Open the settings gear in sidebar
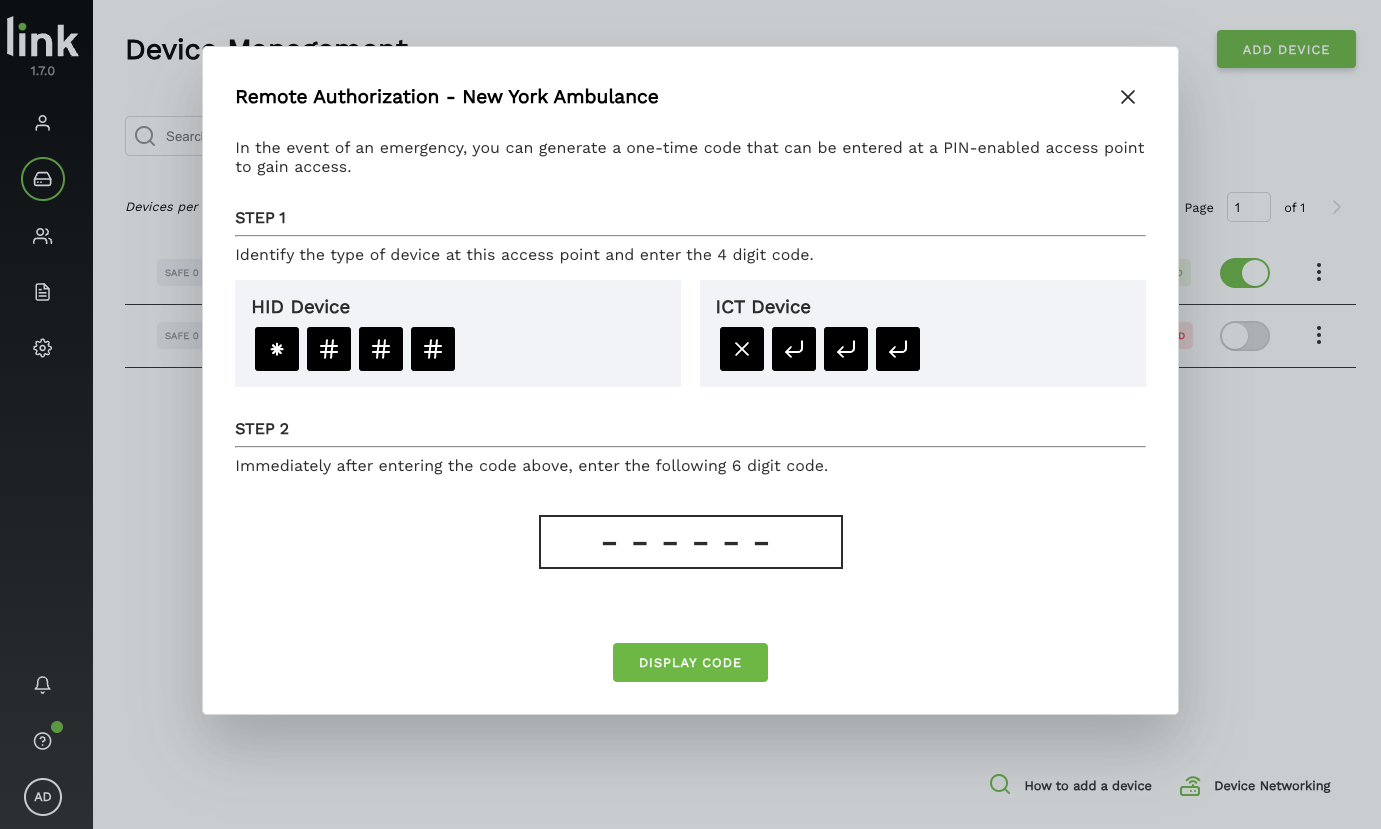This screenshot has width=1381, height=829. (42, 348)
